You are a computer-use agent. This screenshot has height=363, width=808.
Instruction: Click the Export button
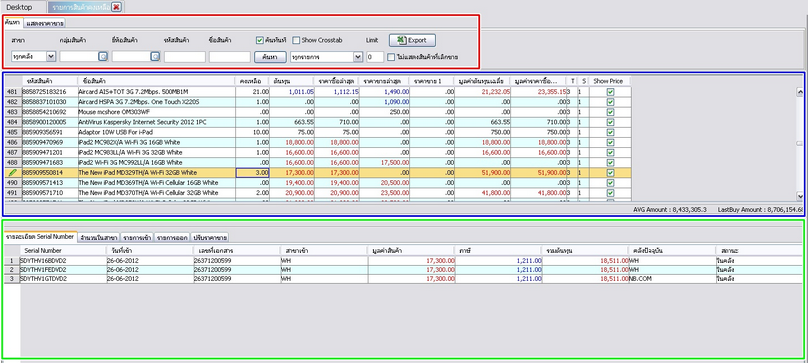(x=412, y=40)
